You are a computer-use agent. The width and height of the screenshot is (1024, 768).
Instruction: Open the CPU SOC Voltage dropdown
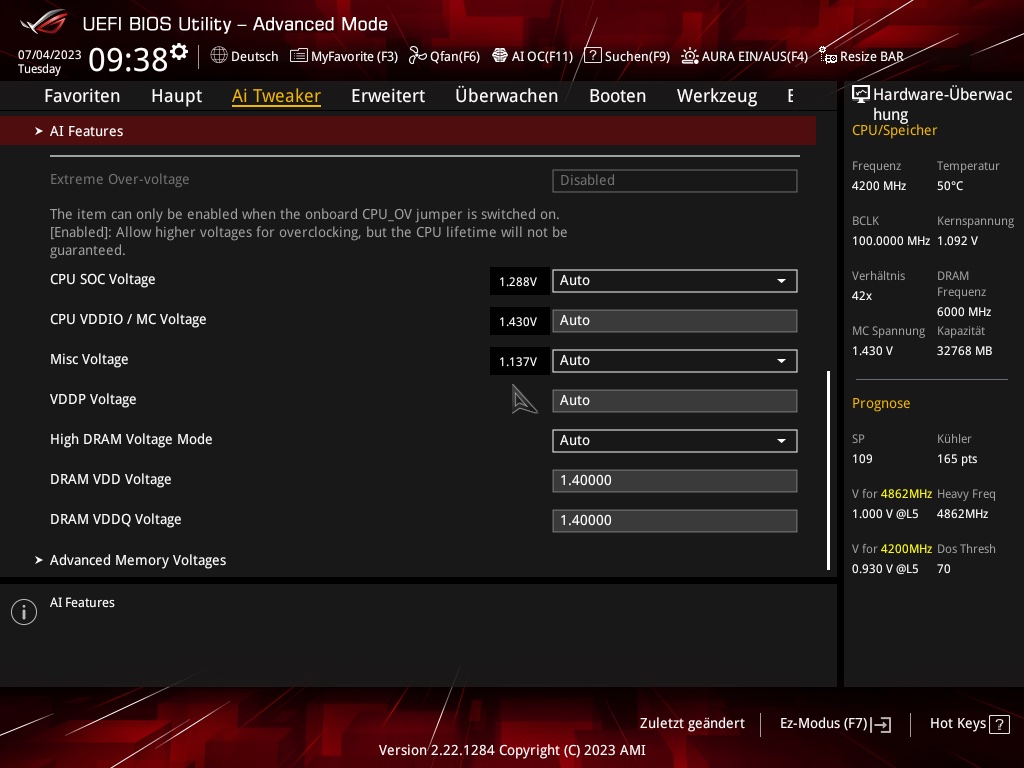click(675, 281)
